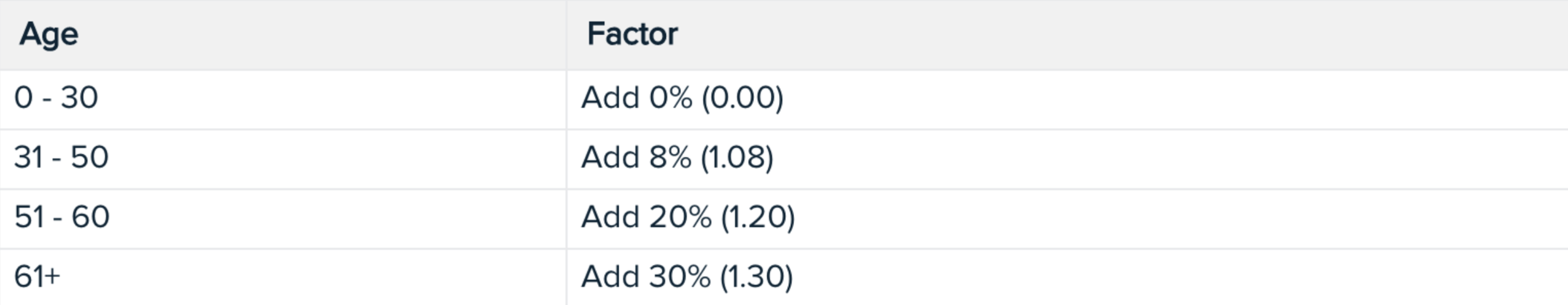Click the Add 8% (1.08) factor cell
Viewport: 1568px width, 305px height.
(x=1067, y=159)
